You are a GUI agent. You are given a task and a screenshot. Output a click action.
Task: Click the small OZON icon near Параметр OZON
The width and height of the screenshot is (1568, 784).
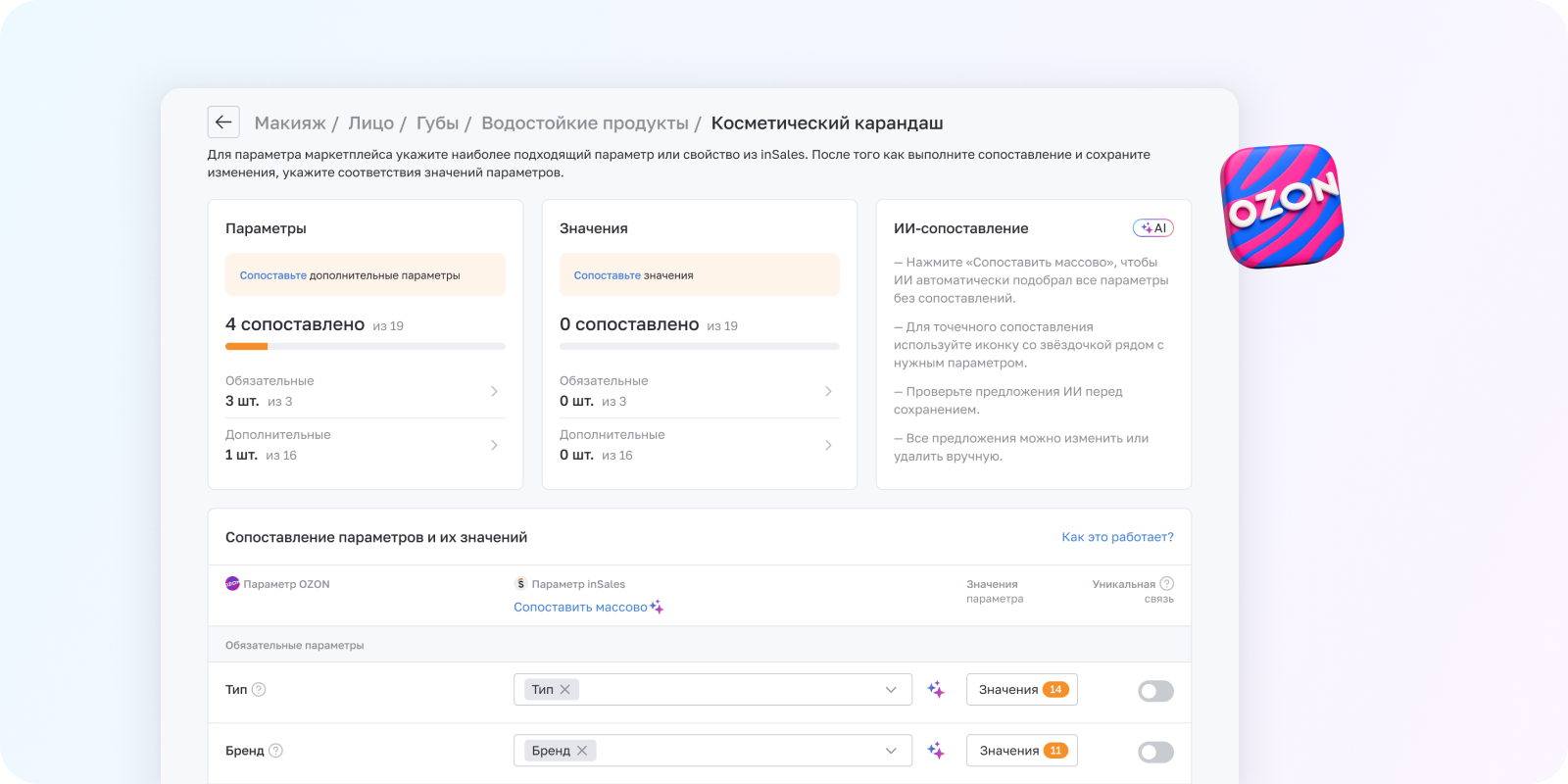coord(232,584)
